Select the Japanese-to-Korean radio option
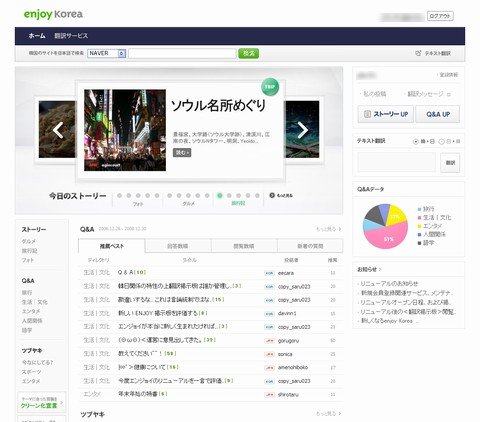Screen dimensions: 480x422 pyautogui.click(x=441, y=142)
